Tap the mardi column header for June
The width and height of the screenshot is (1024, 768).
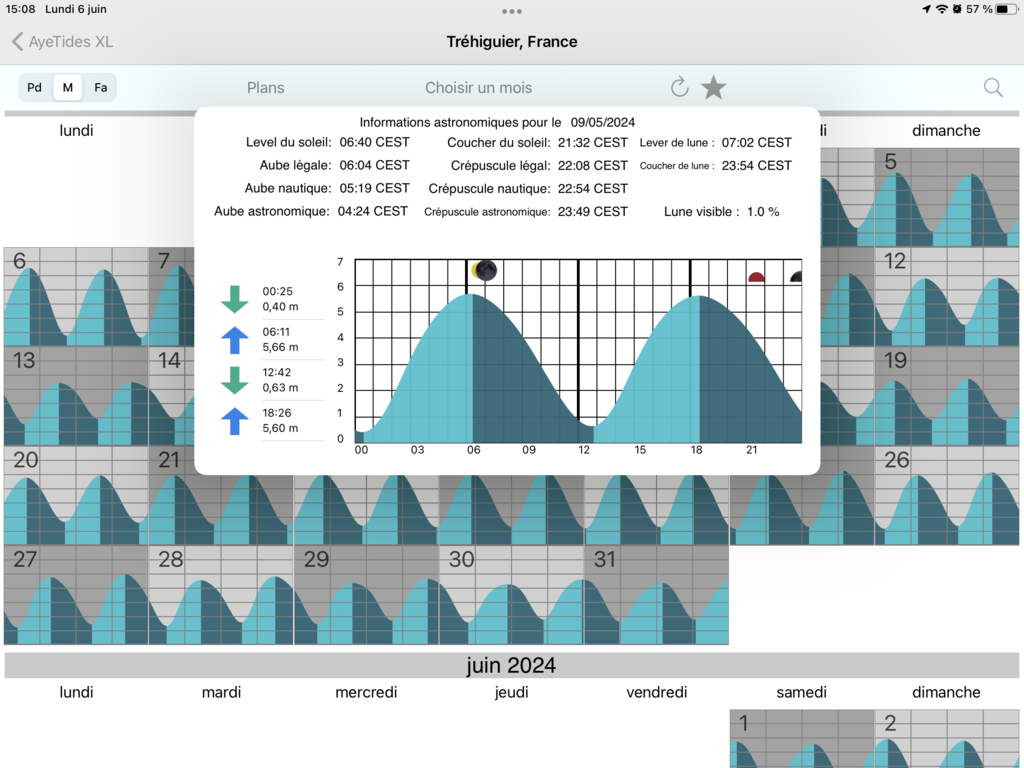pyautogui.click(x=221, y=692)
